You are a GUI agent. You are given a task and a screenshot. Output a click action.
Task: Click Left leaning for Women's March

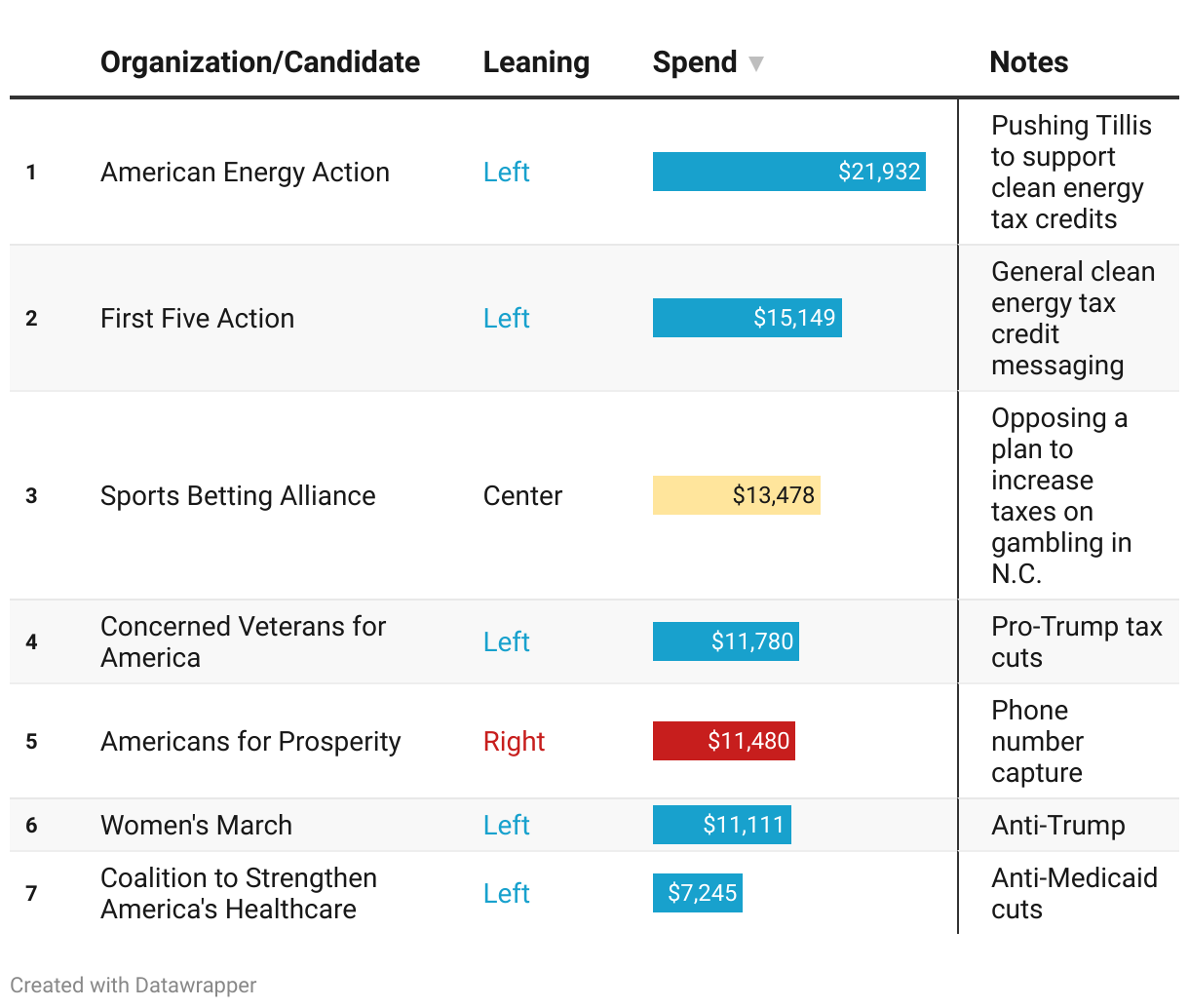506,826
